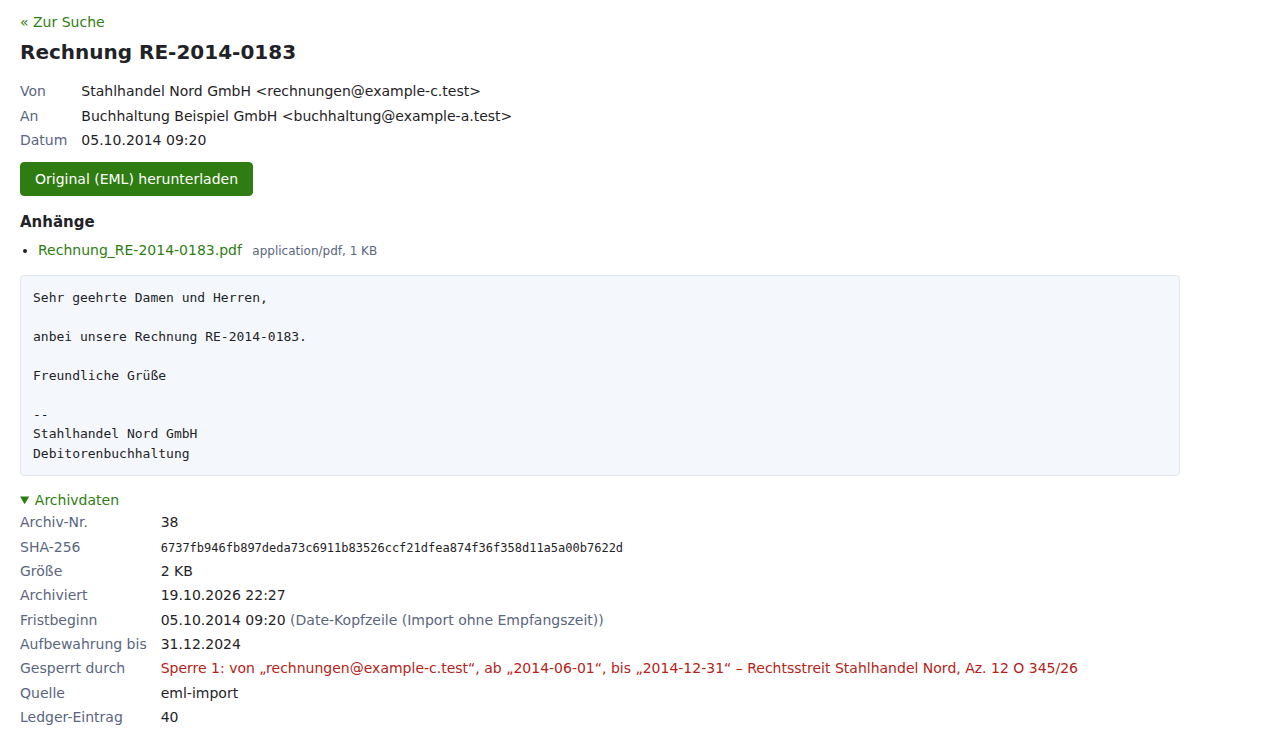Click the Quelle value eml-import
The width and height of the screenshot is (1280, 741).
point(200,693)
